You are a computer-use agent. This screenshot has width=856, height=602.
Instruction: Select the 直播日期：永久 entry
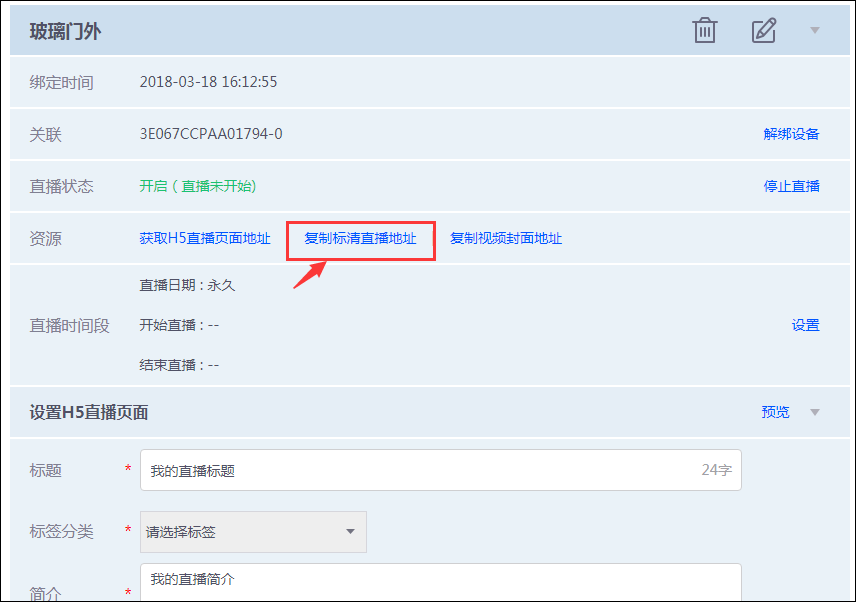click(189, 285)
